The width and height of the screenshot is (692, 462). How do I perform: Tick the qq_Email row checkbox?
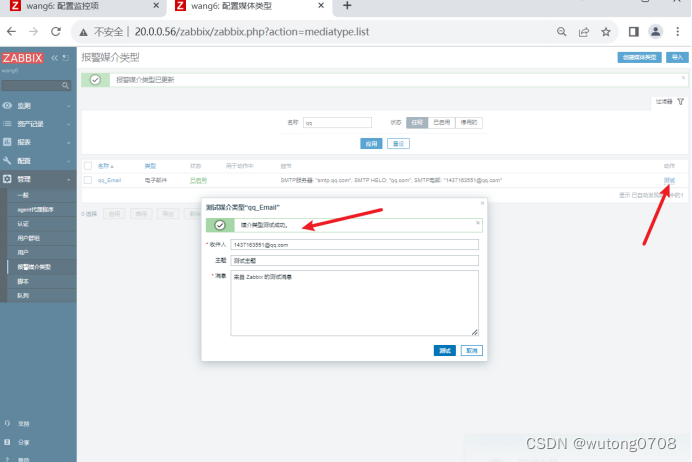click(88, 180)
